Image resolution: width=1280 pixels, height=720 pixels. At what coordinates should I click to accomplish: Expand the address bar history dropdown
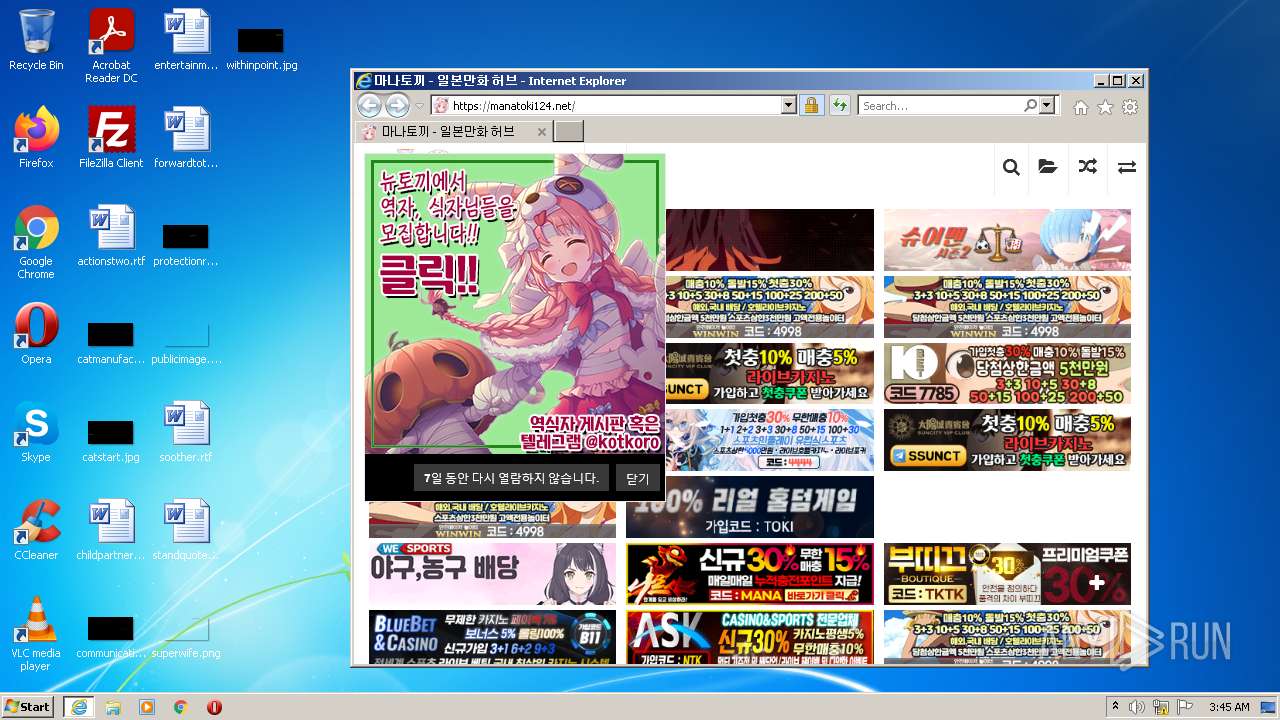tap(788, 105)
